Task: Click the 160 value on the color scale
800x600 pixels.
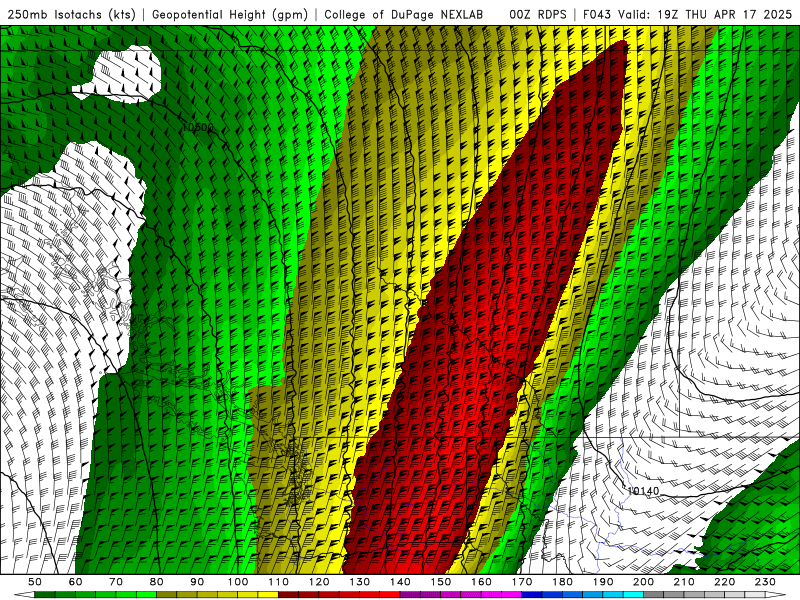Action: [x=482, y=582]
